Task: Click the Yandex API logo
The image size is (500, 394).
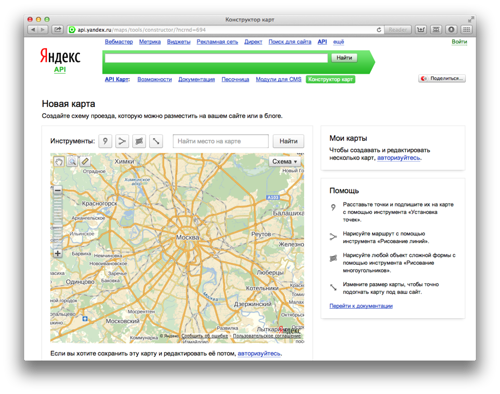Action: (60, 60)
